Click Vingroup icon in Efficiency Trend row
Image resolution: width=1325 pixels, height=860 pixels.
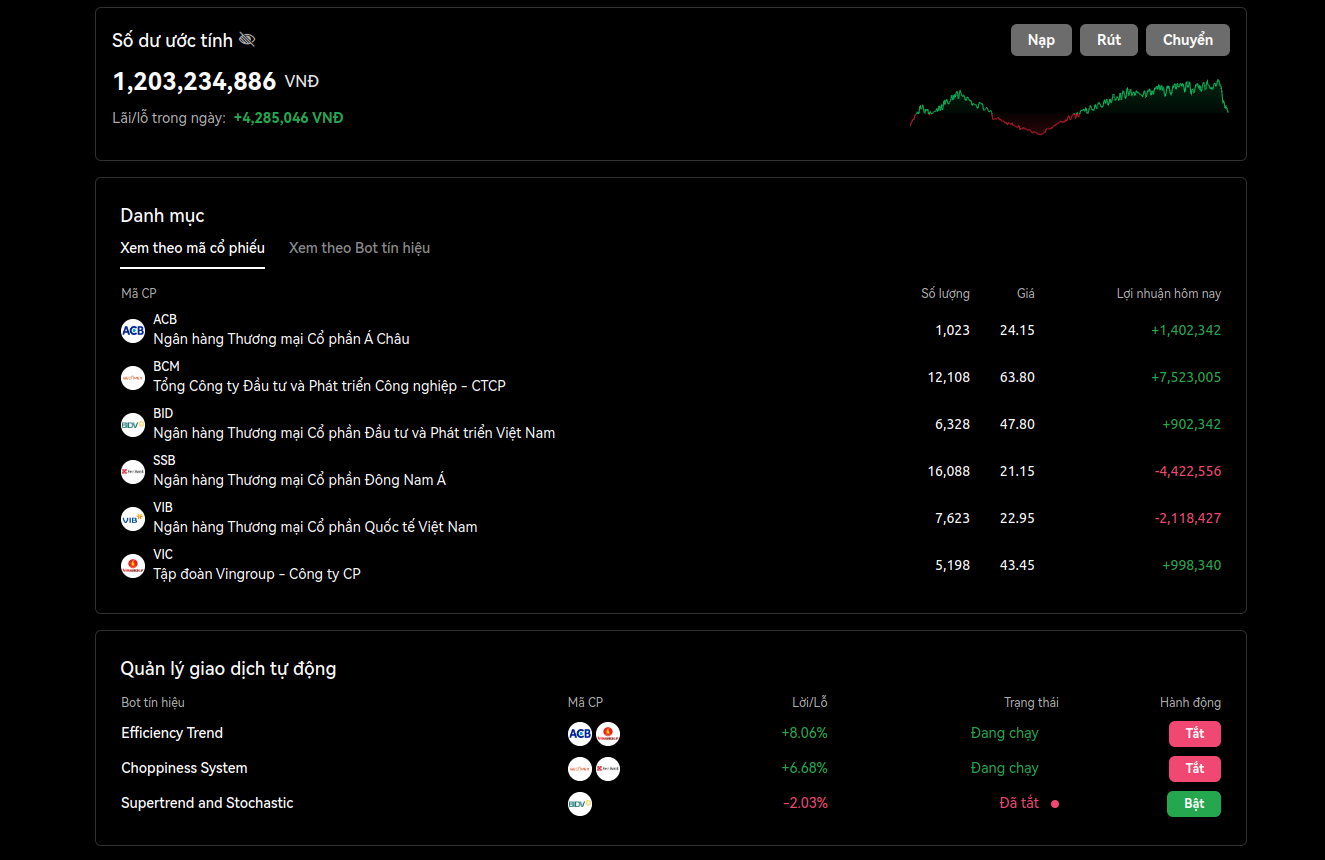coord(608,734)
